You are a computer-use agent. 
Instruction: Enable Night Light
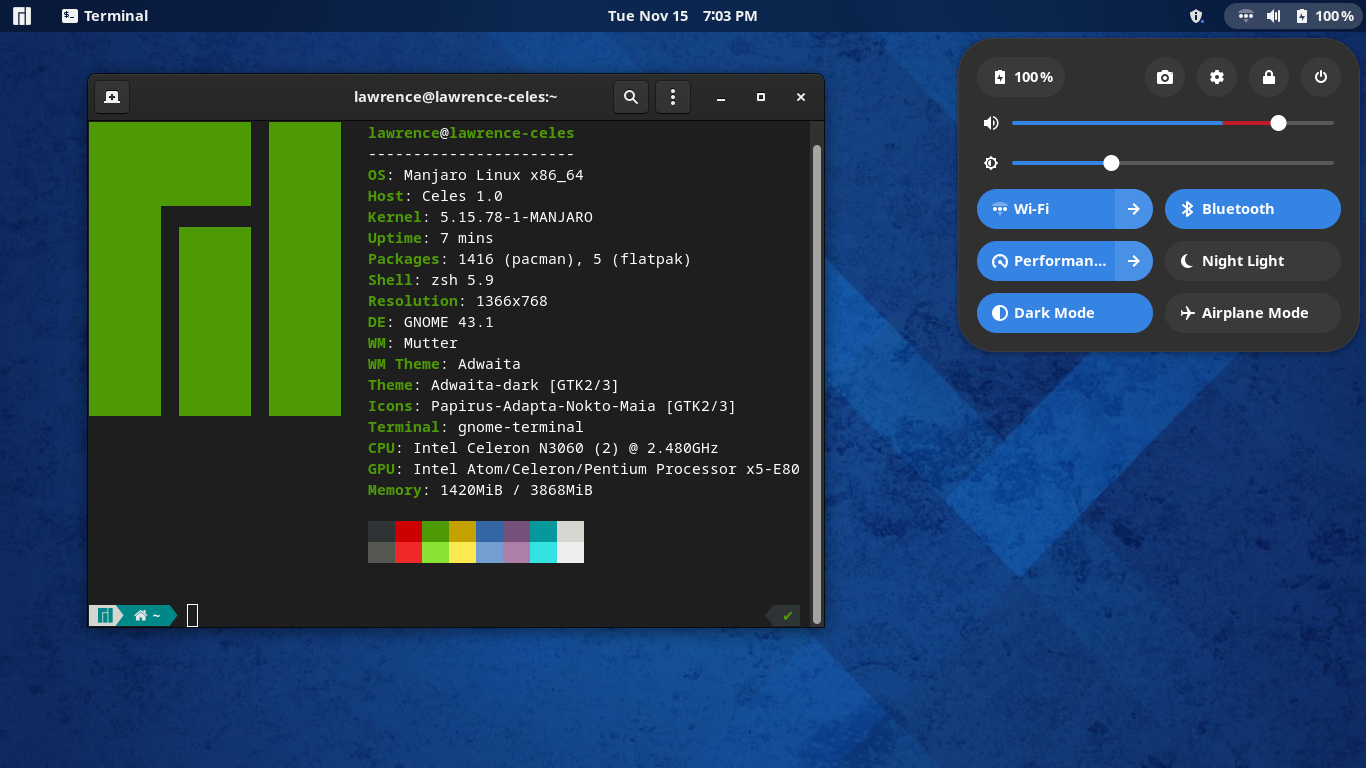coord(1252,261)
